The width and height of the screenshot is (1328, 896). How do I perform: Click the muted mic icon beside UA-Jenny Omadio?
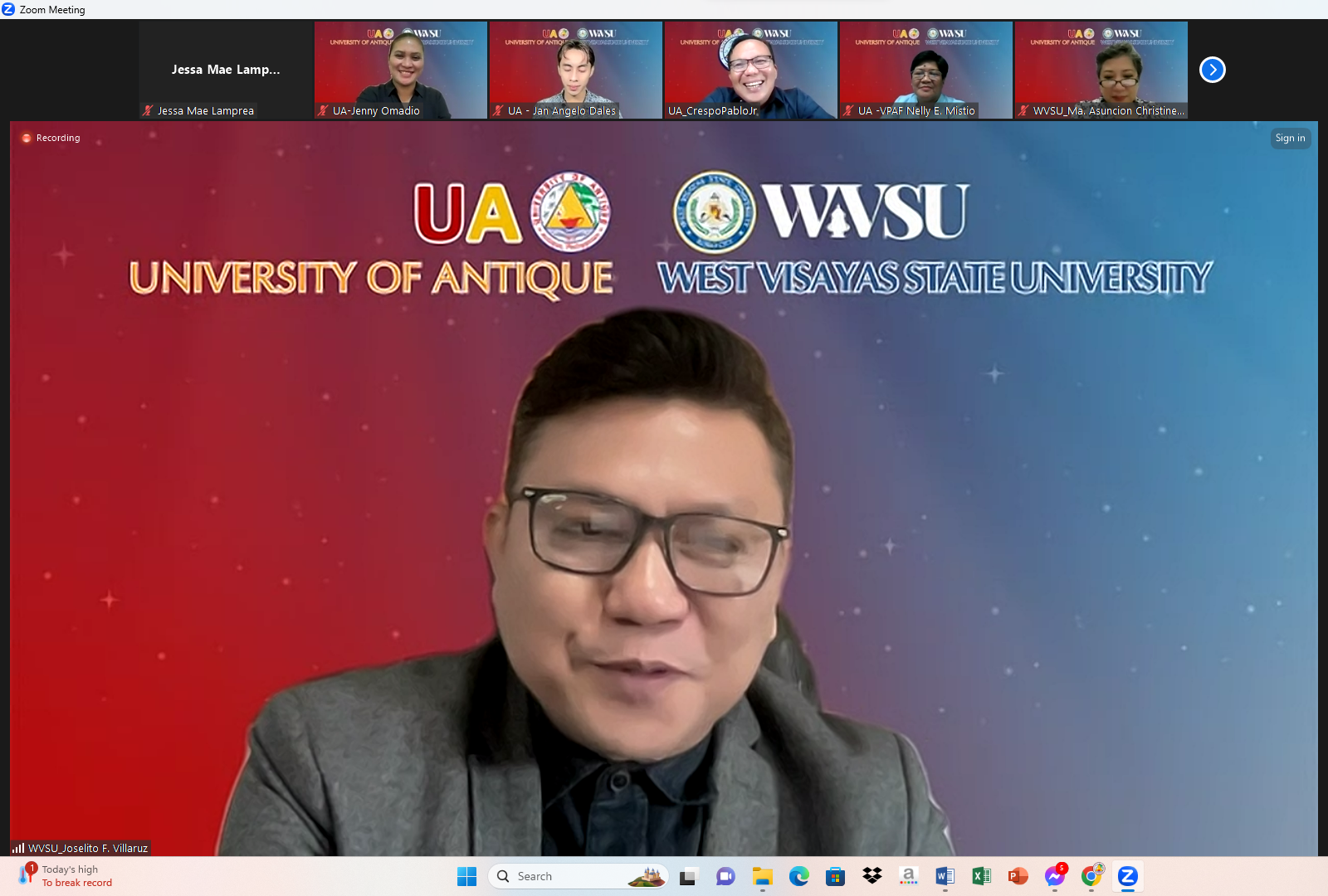click(323, 110)
